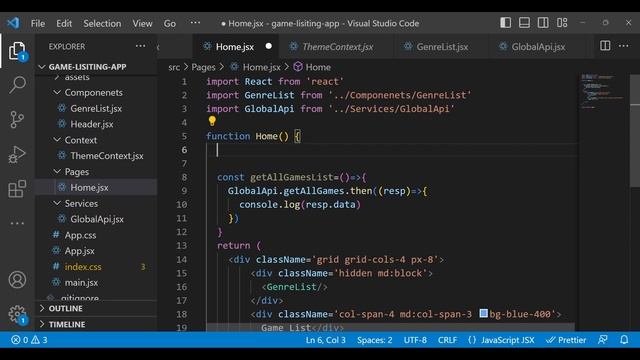
Task: Open Customize Layout icon in title bar
Action: click(x=562, y=23)
